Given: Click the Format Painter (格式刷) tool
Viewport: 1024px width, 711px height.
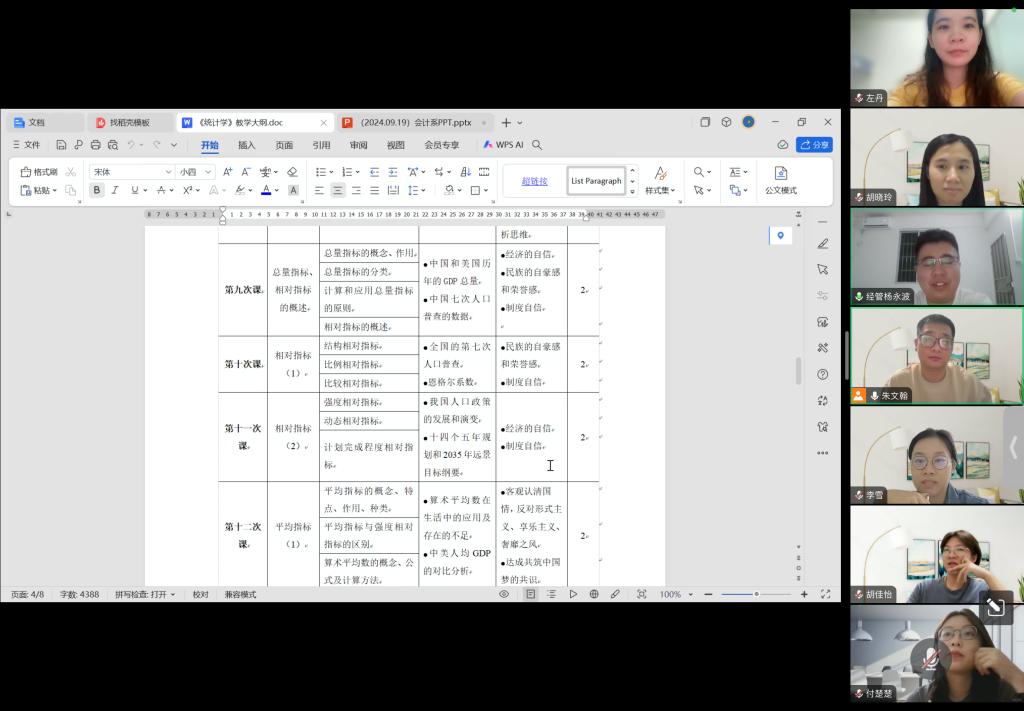Looking at the screenshot, I should tap(40, 172).
